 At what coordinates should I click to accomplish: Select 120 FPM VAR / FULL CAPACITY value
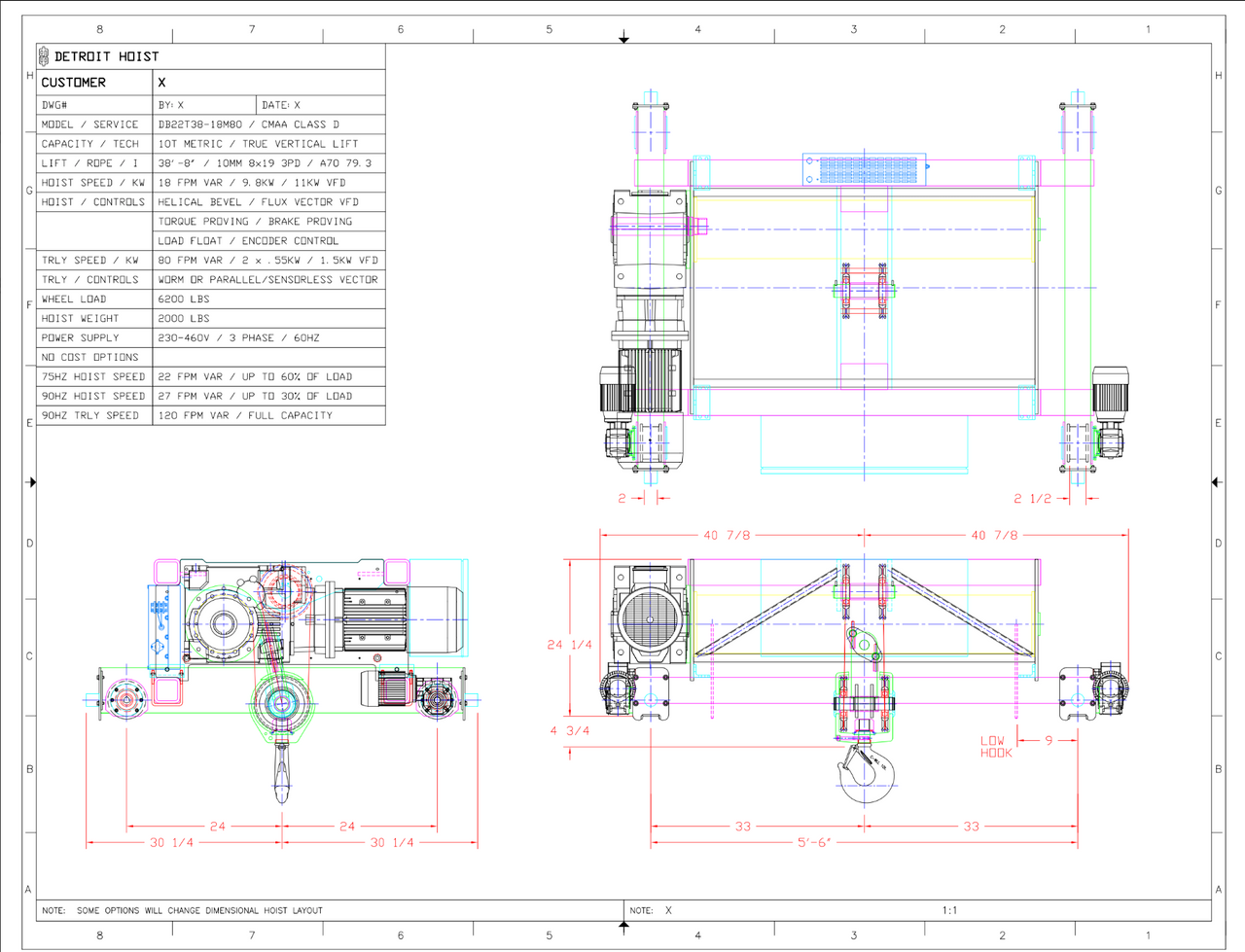[245, 416]
